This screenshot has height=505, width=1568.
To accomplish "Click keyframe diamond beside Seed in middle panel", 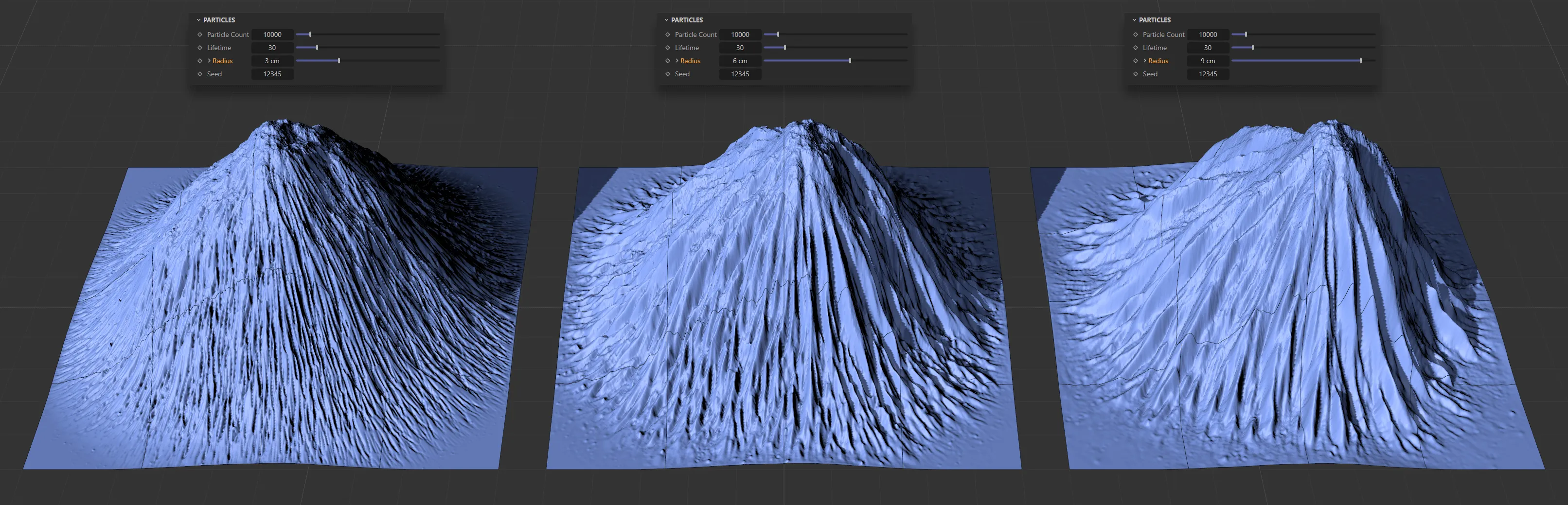I will pyautogui.click(x=668, y=74).
